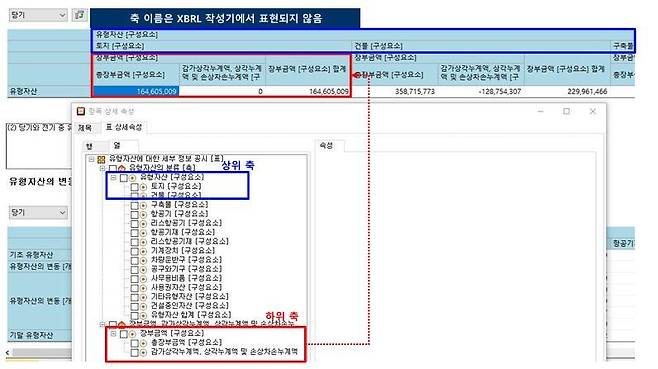The height and width of the screenshot is (369, 658).
Task: Click the element icon next to 구축물 [구성요소]
Action: click(144, 205)
